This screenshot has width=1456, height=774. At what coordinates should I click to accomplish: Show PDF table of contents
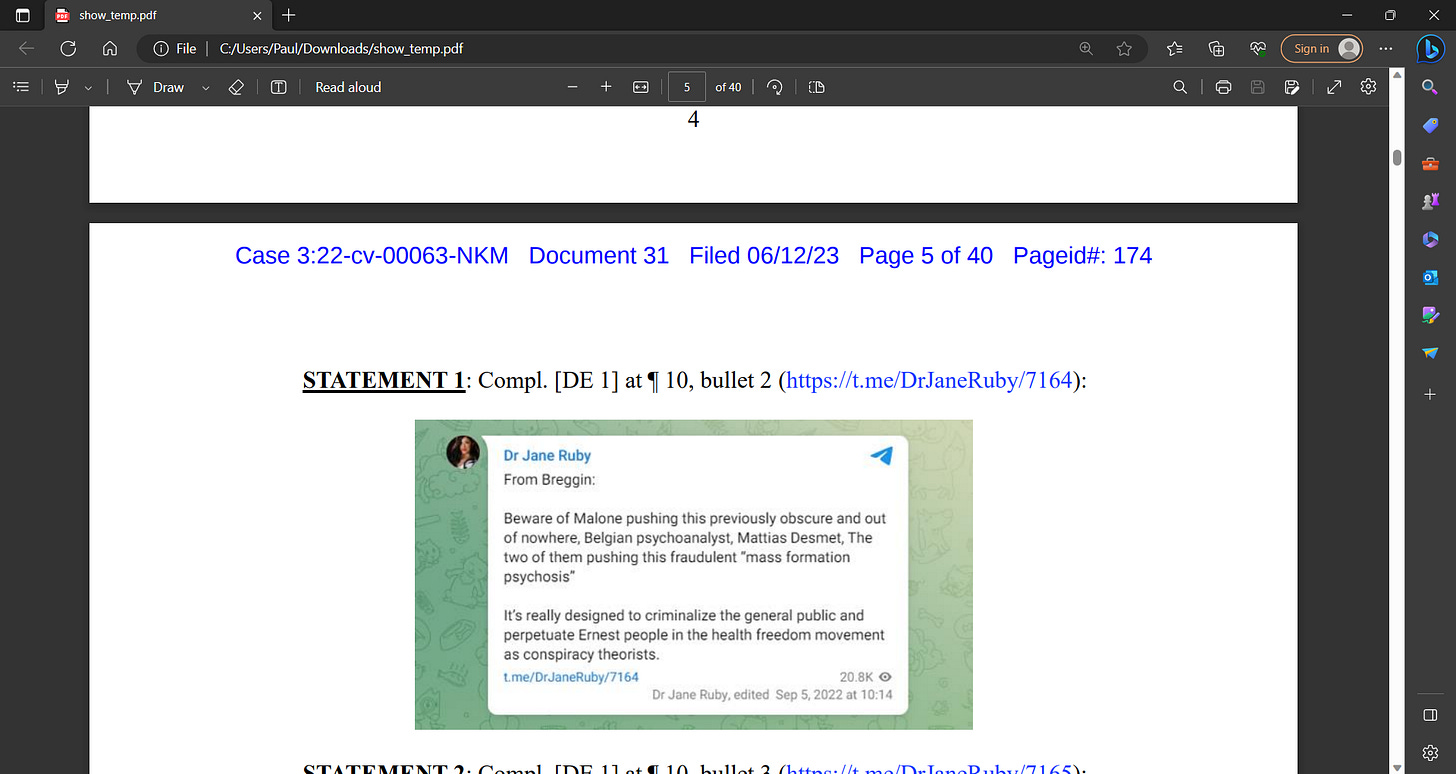tap(20, 87)
